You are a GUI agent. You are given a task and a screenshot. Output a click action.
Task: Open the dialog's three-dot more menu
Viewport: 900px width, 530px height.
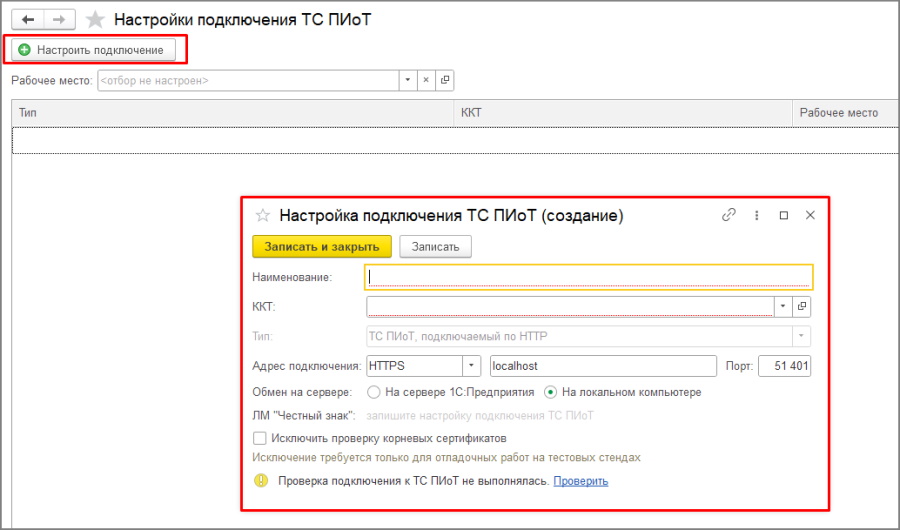(757, 215)
